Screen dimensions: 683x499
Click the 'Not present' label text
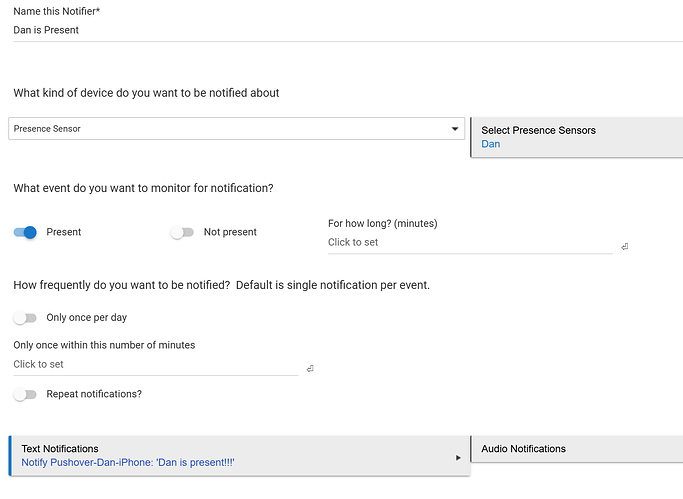click(230, 232)
